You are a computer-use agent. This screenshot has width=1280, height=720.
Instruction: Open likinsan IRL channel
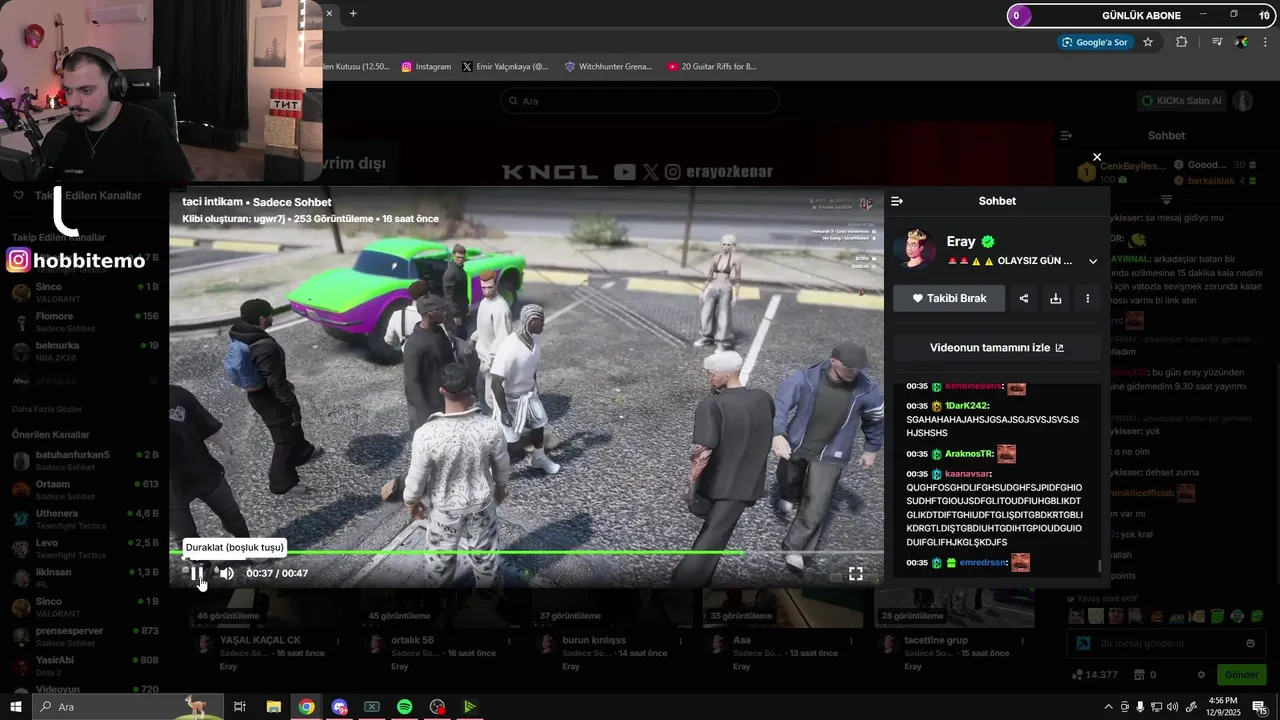(85, 578)
